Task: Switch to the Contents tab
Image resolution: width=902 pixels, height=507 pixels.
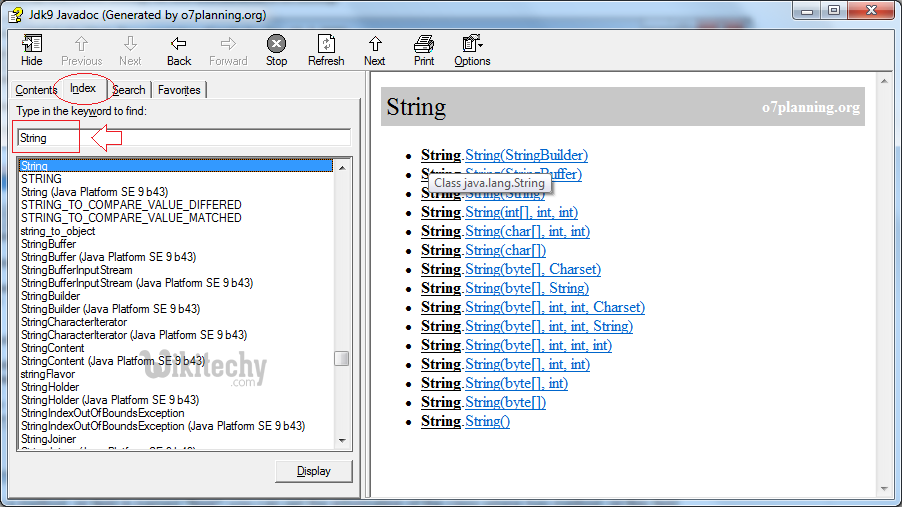Action: [36, 90]
